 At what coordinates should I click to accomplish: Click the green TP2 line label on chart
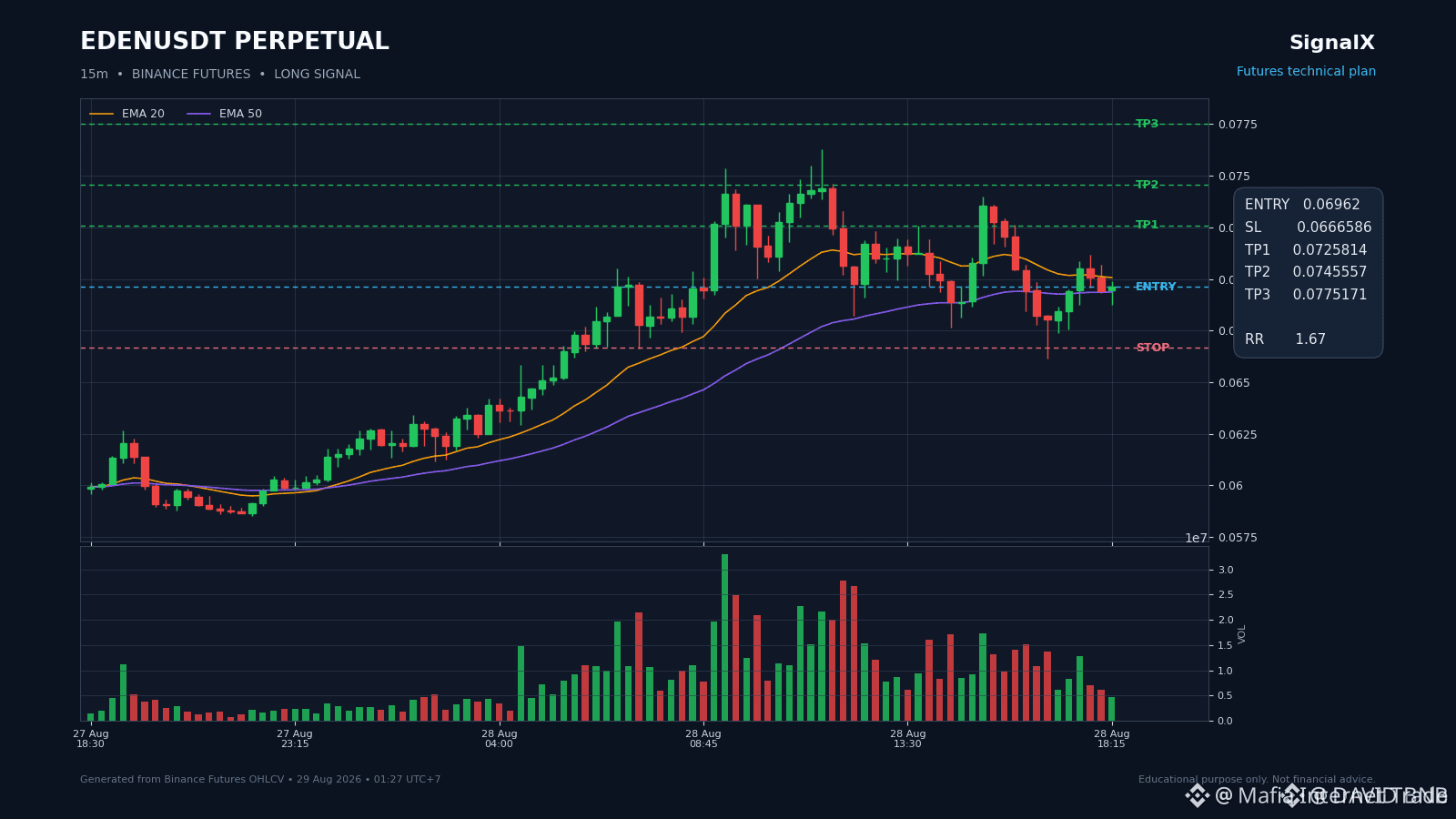point(1147,185)
